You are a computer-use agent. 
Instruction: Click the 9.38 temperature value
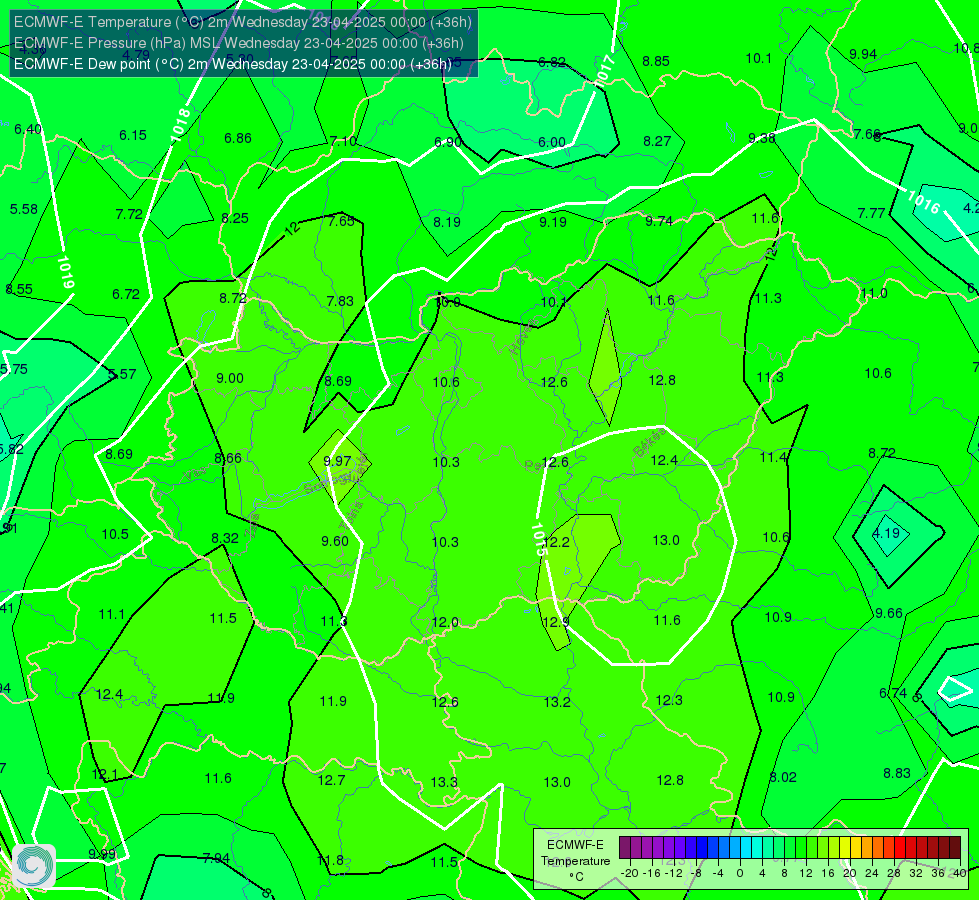pos(762,138)
